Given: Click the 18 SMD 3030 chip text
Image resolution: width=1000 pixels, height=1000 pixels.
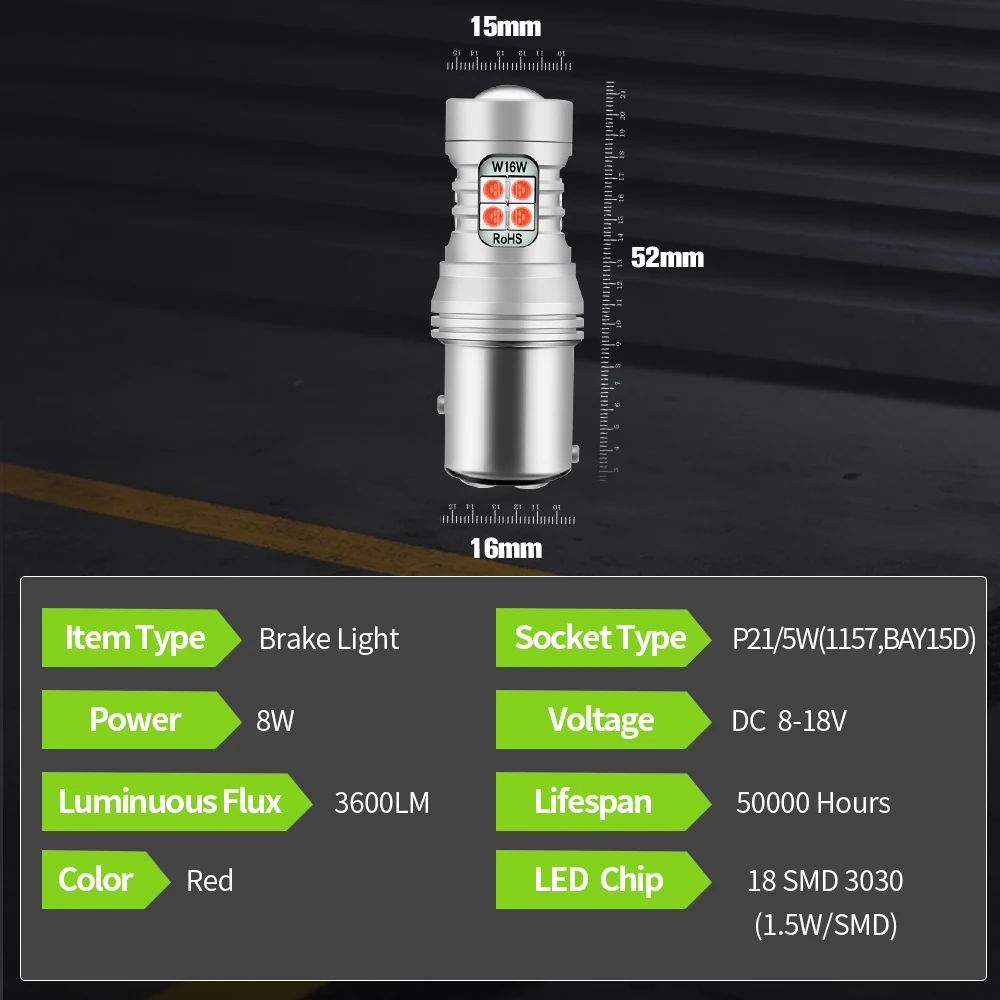Looking at the screenshot, I should (x=825, y=881).
